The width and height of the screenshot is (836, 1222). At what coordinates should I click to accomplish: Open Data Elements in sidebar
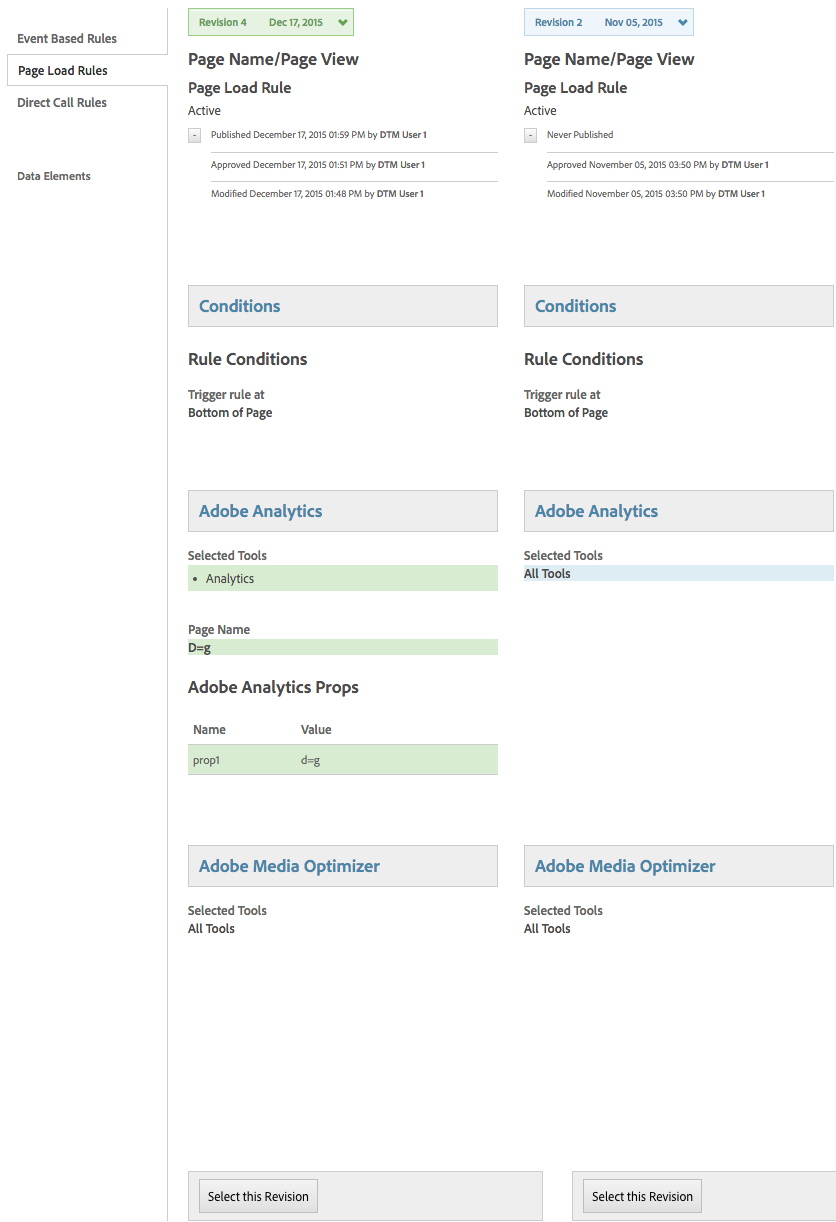point(54,176)
